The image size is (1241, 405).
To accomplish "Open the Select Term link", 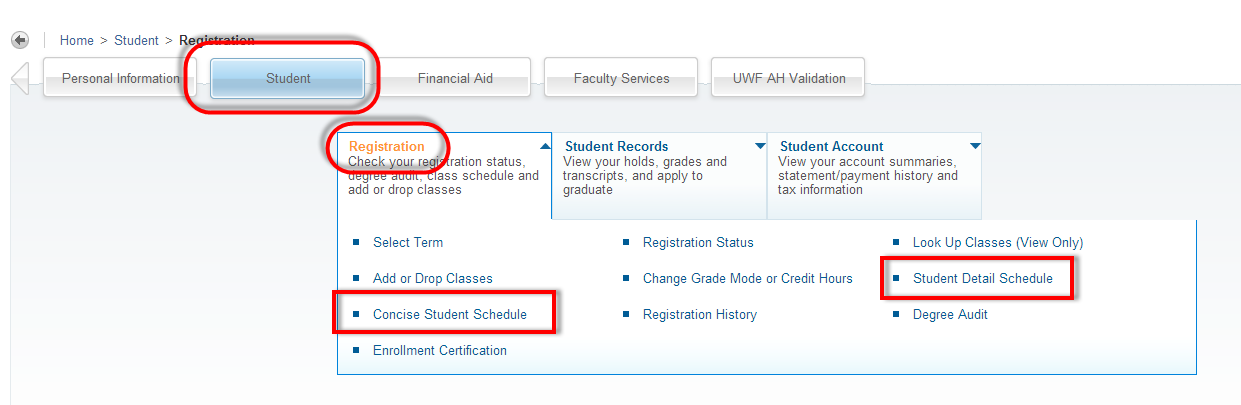I will [x=408, y=242].
